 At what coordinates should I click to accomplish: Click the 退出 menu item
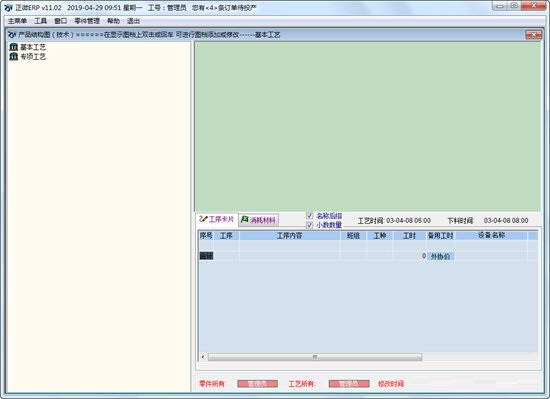(x=133, y=21)
